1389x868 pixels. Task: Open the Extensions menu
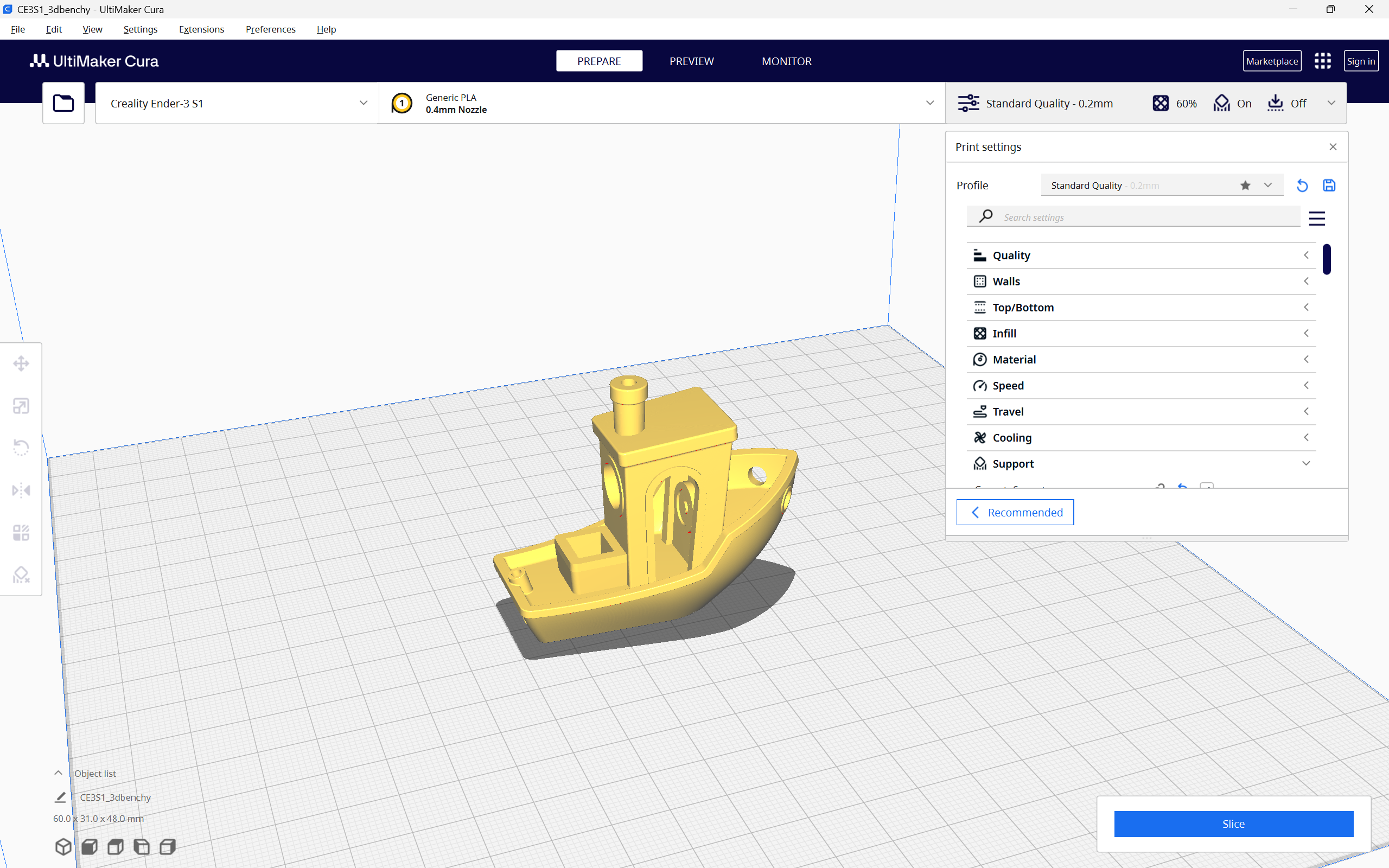(x=201, y=29)
